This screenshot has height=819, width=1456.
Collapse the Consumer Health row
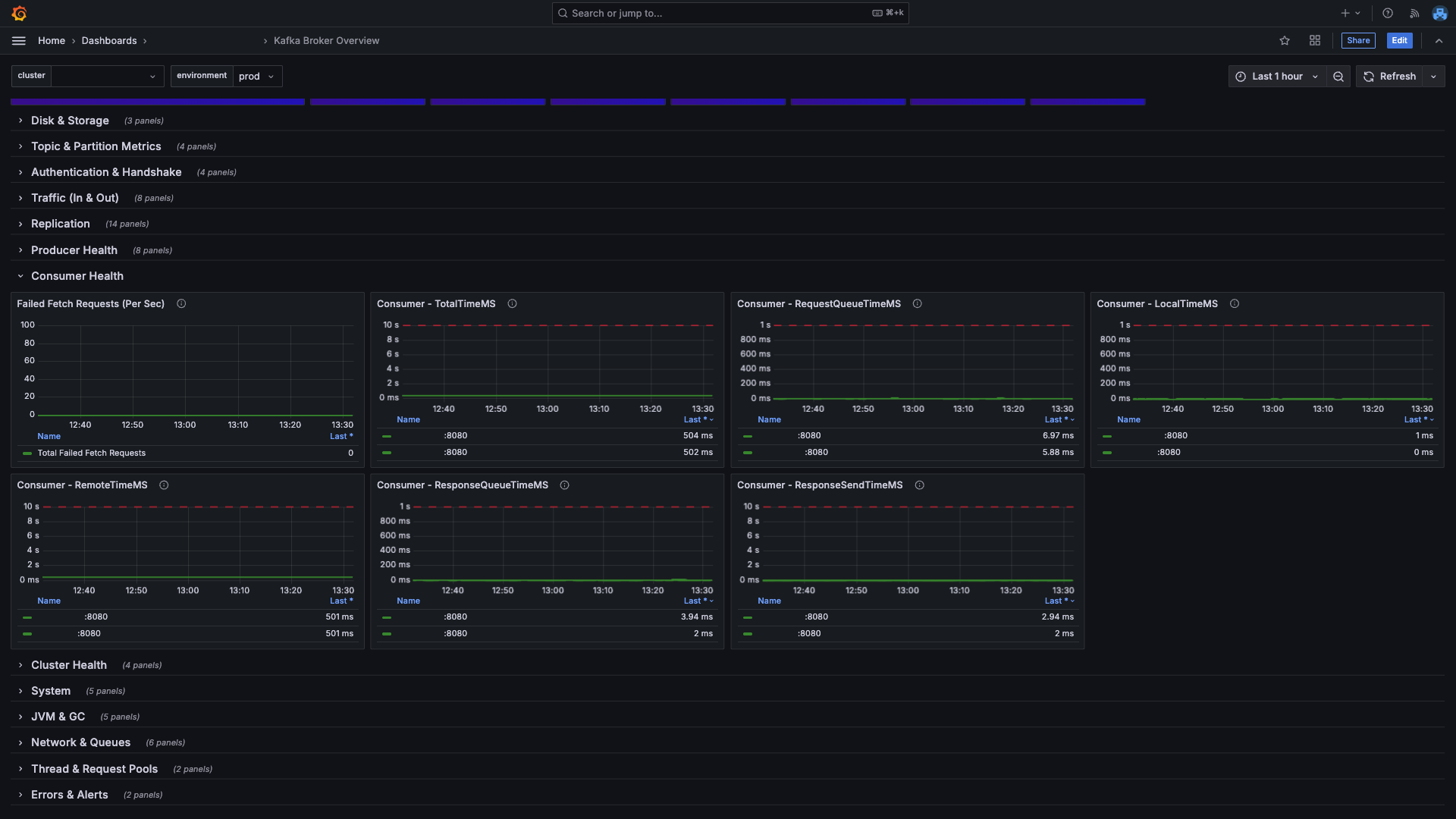click(x=77, y=276)
